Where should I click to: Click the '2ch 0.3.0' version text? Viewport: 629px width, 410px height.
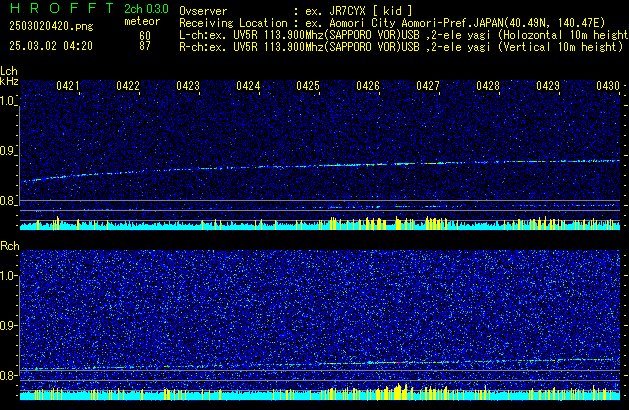pos(146,9)
